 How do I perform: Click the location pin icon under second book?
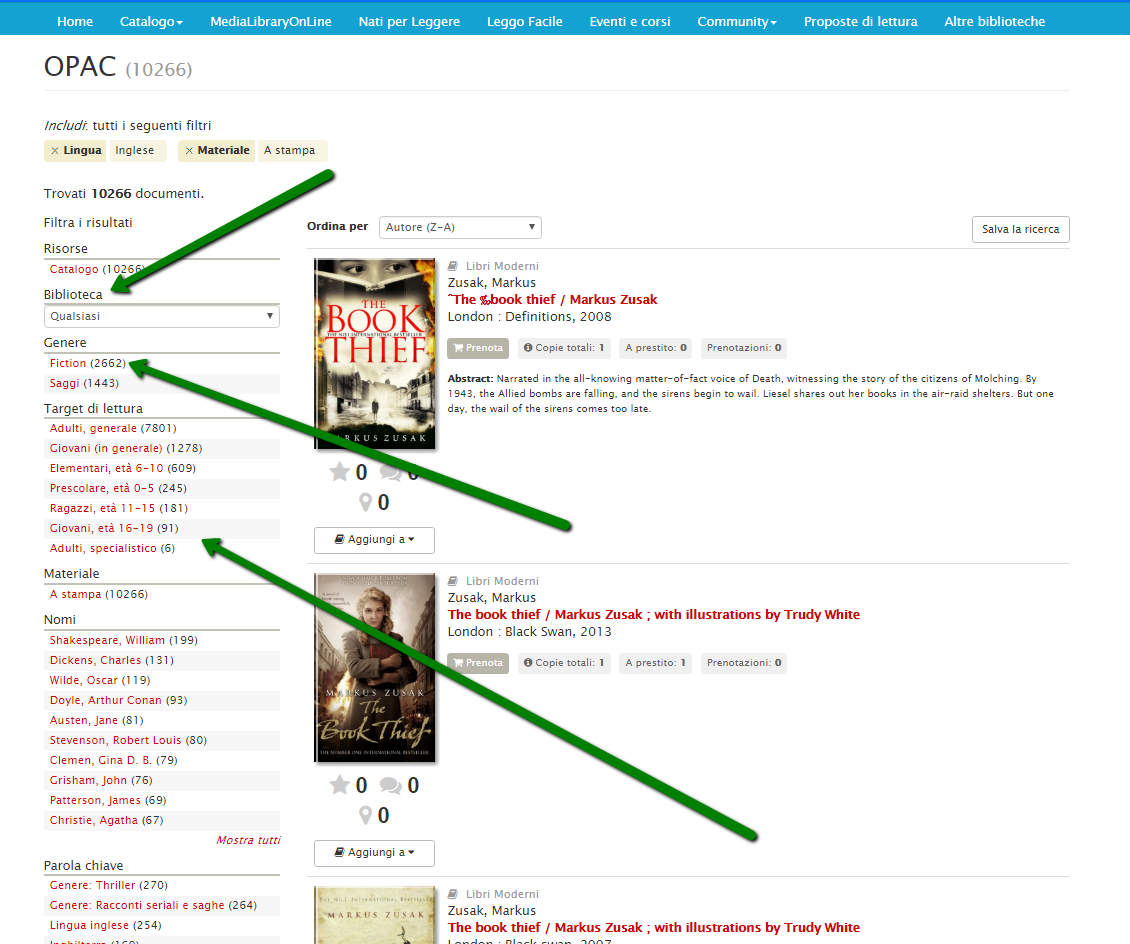366,816
